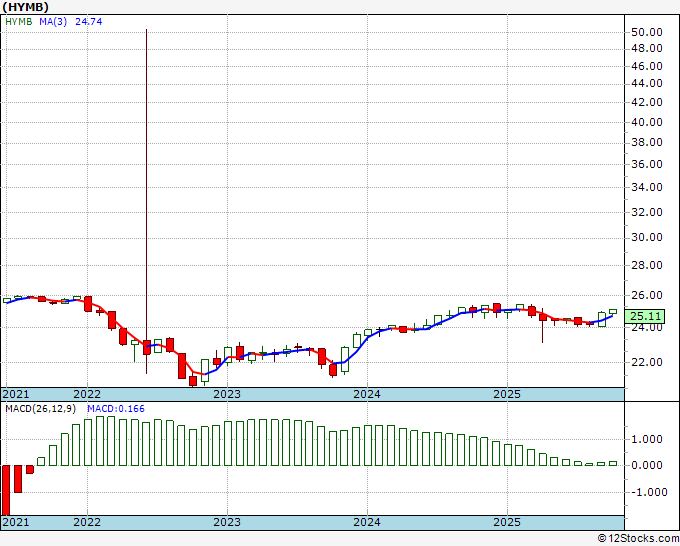Click the 30.00 price axis label
Image resolution: width=680 pixels, height=546 pixels.
[x=647, y=238]
